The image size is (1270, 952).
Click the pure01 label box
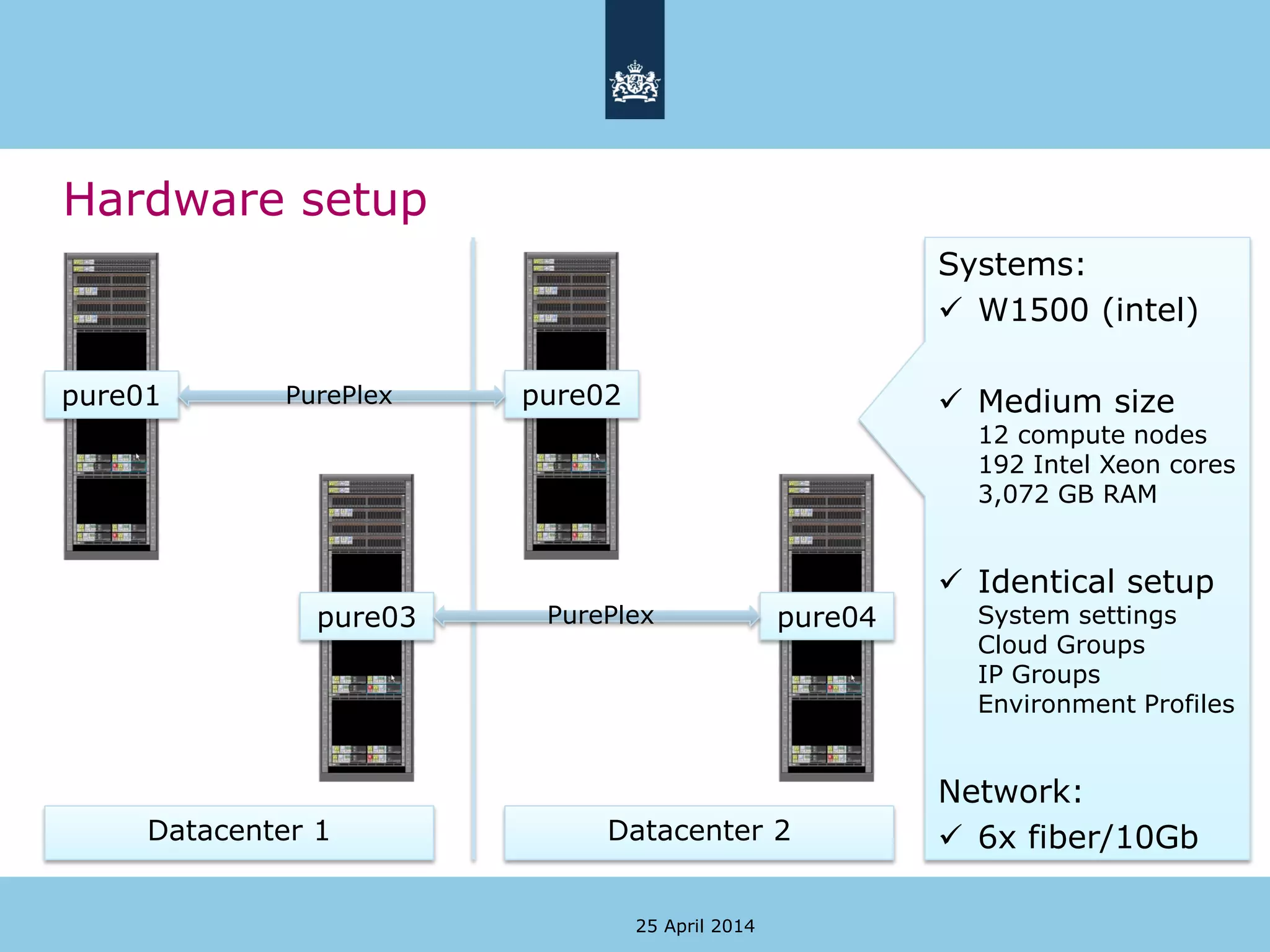coord(112,395)
